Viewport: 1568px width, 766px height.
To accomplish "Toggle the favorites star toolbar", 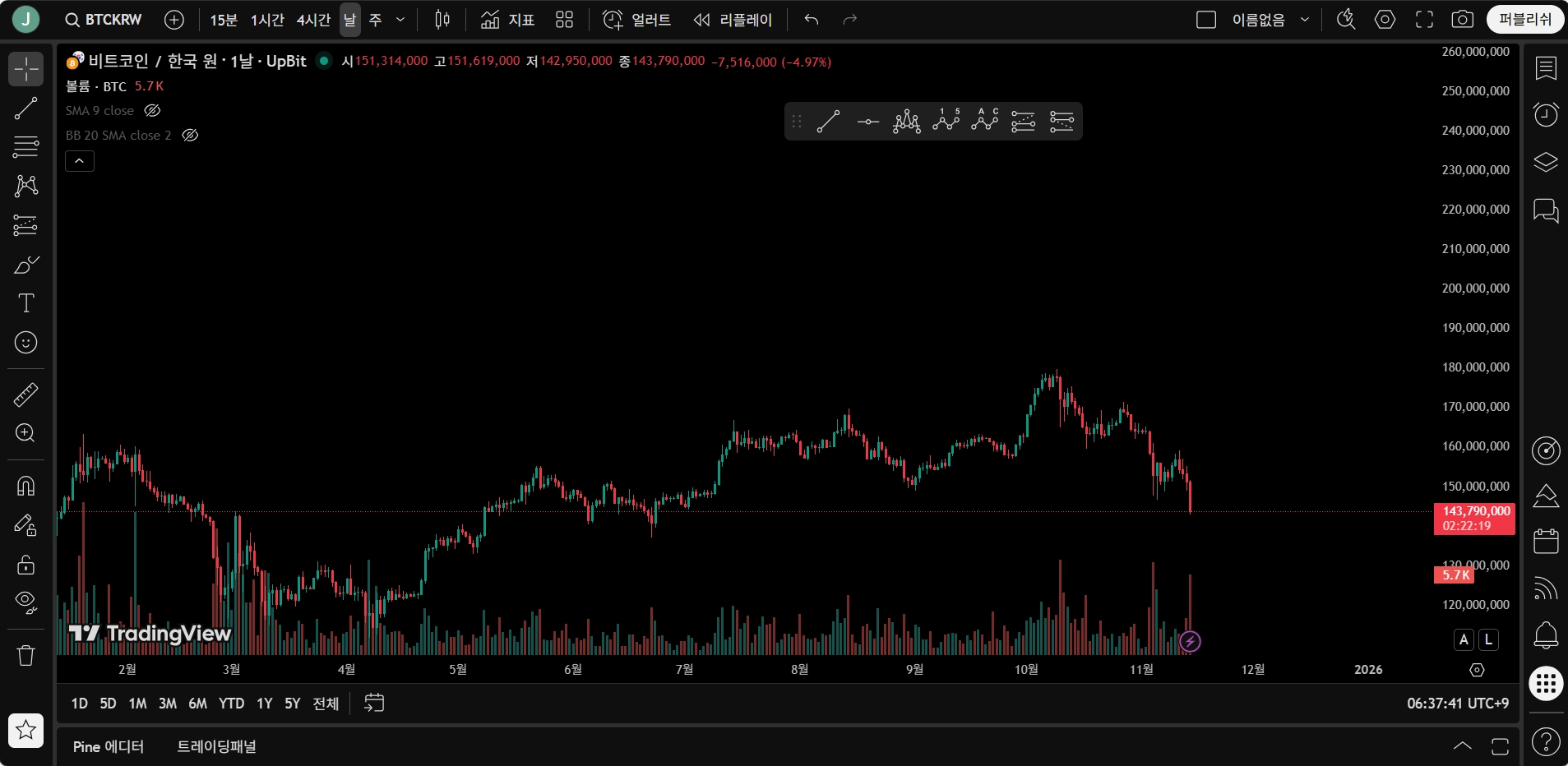I will pyautogui.click(x=26, y=730).
